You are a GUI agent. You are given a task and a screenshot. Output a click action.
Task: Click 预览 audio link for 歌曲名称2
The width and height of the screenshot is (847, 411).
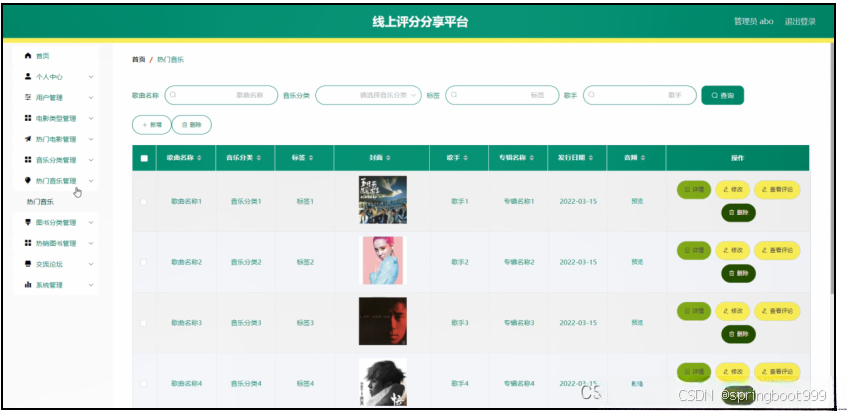point(637,262)
